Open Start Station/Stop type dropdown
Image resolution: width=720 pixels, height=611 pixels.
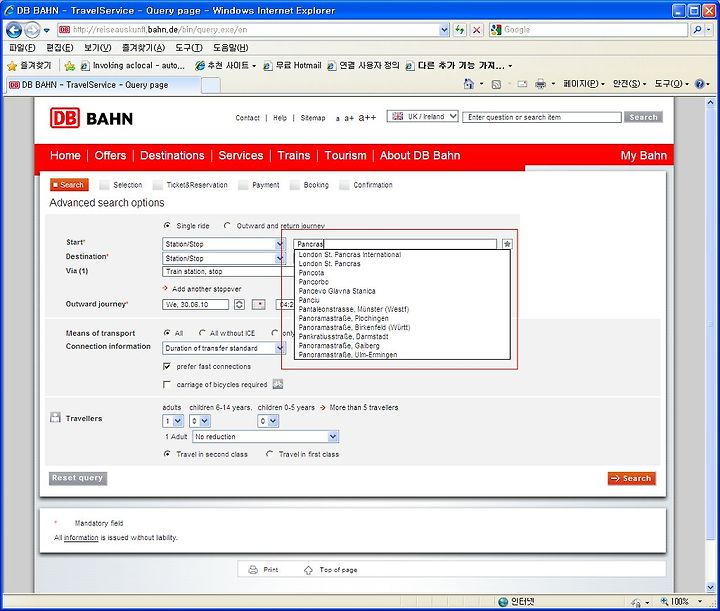pos(224,244)
